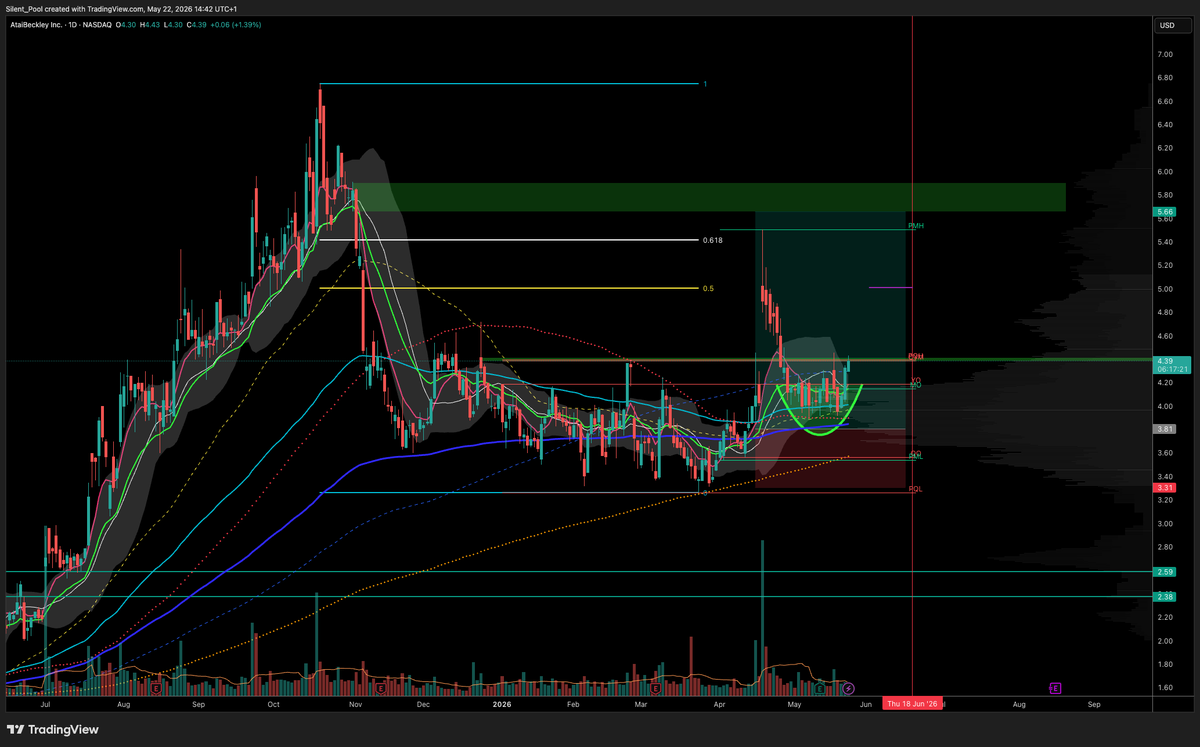Click the PQL level label
Screen dimensions: 1200x747
coord(915,489)
